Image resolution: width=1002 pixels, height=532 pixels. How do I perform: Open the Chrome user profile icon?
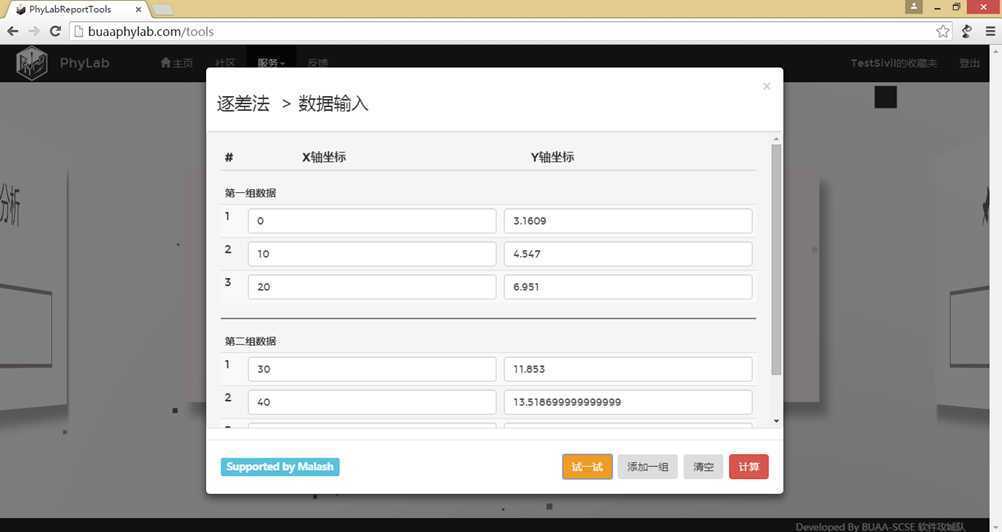point(914,6)
